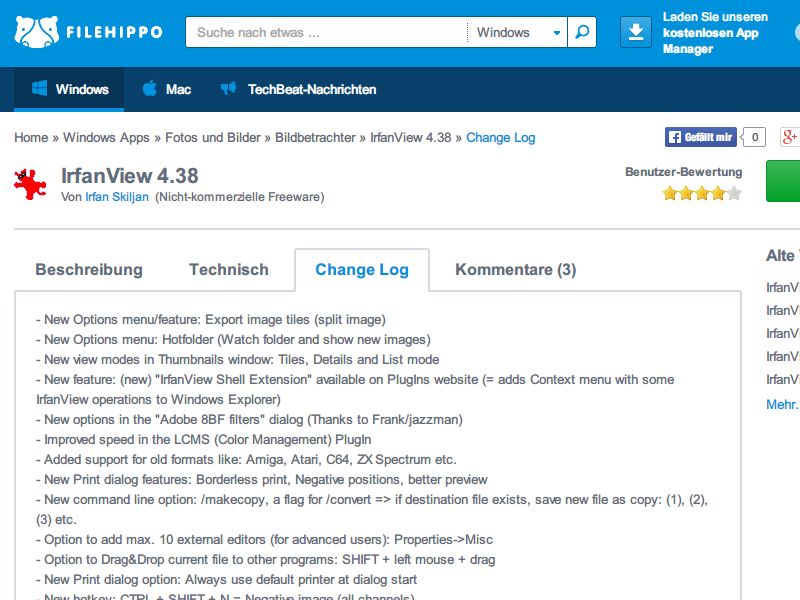The width and height of the screenshot is (800, 600).
Task: Click changelog line about LCMS PlugIn speed
Action: pyautogui.click(x=204, y=440)
